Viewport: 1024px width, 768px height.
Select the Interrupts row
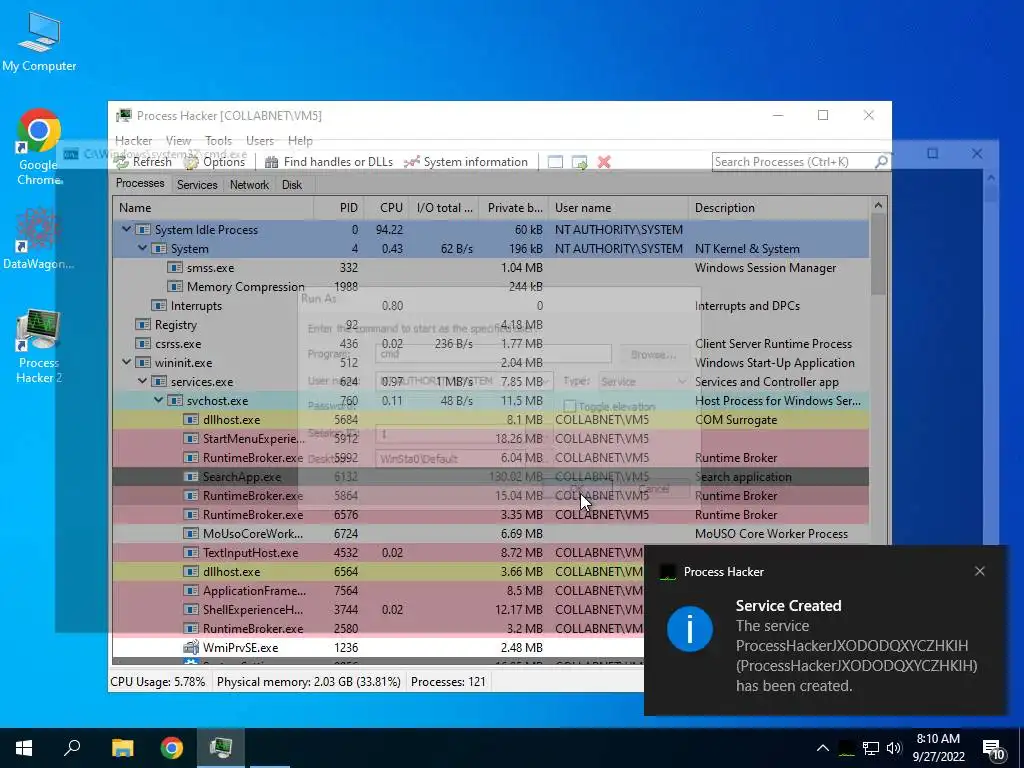pyautogui.click(x=490, y=305)
